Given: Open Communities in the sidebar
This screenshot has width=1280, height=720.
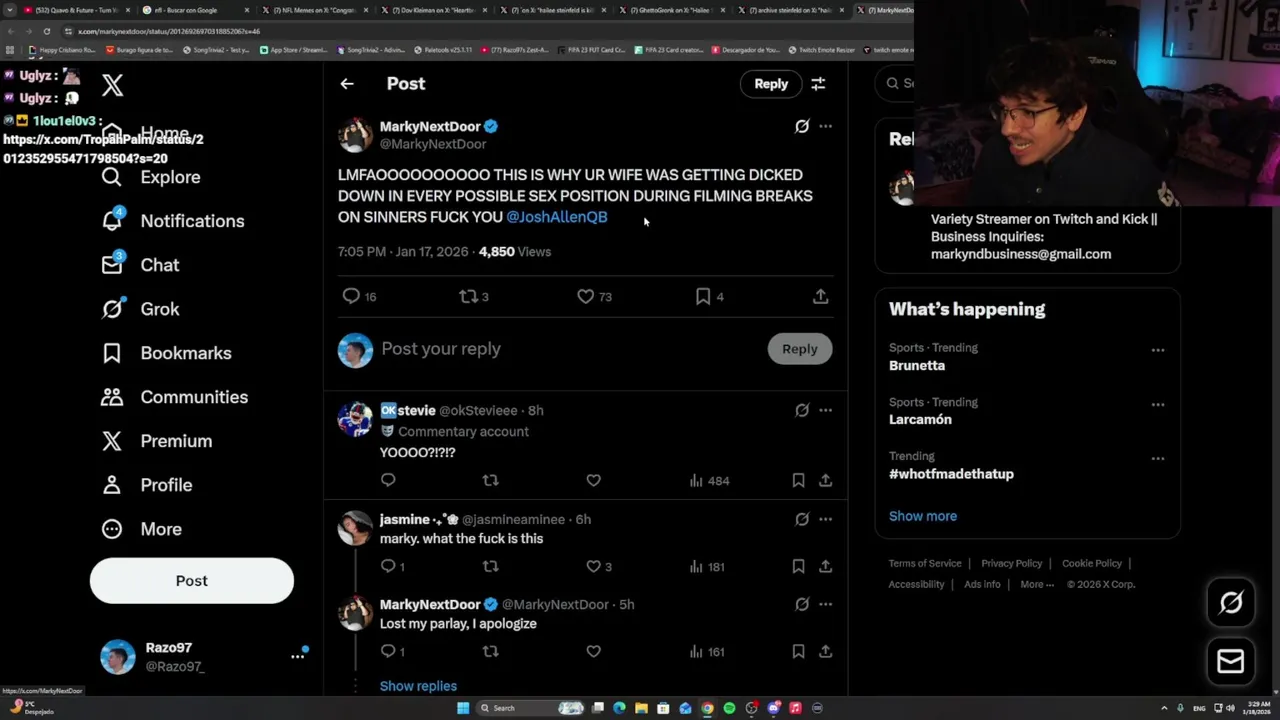Looking at the screenshot, I should [x=174, y=397].
